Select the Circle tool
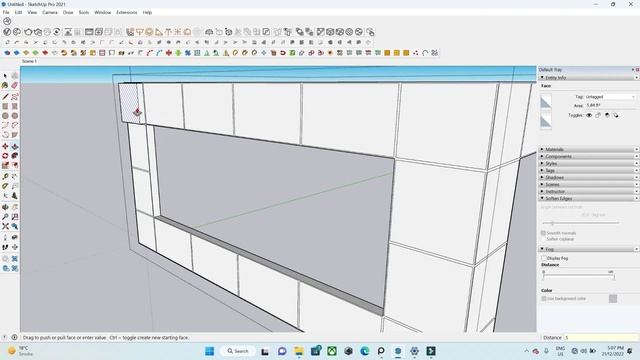The image size is (640, 360). [5, 116]
